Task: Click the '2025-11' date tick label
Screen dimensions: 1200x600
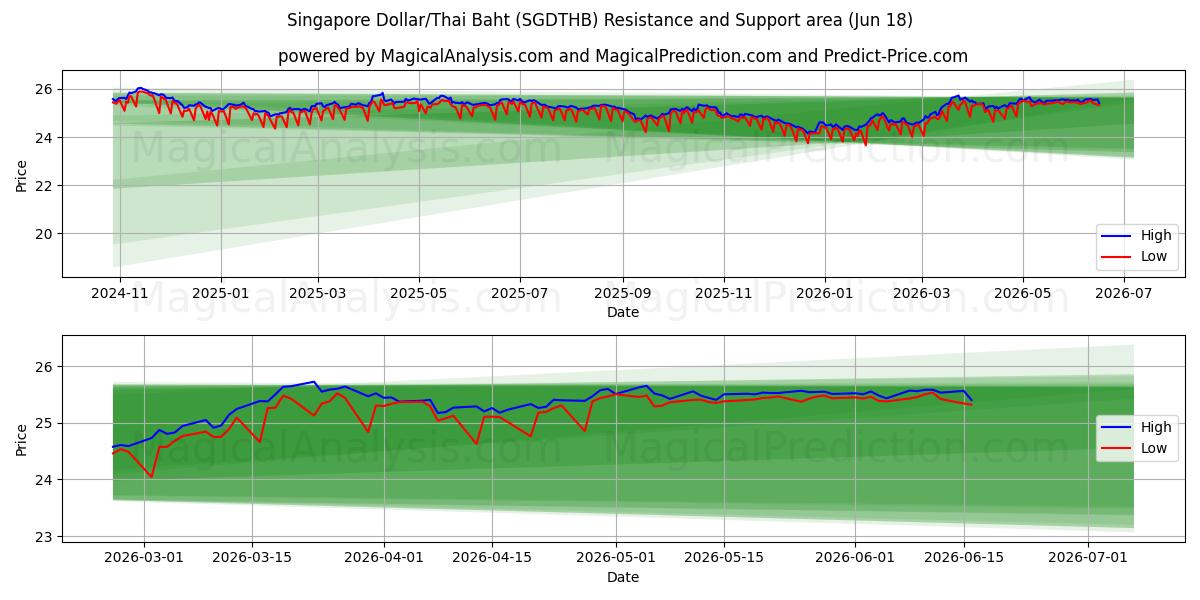Action: [722, 294]
